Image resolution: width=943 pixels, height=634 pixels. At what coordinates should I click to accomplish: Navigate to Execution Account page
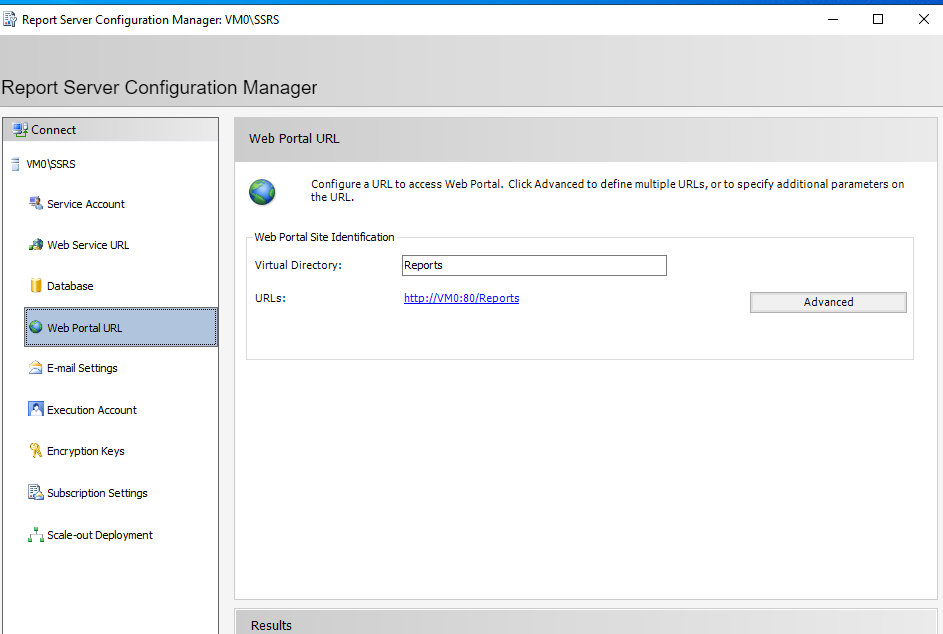[91, 410]
